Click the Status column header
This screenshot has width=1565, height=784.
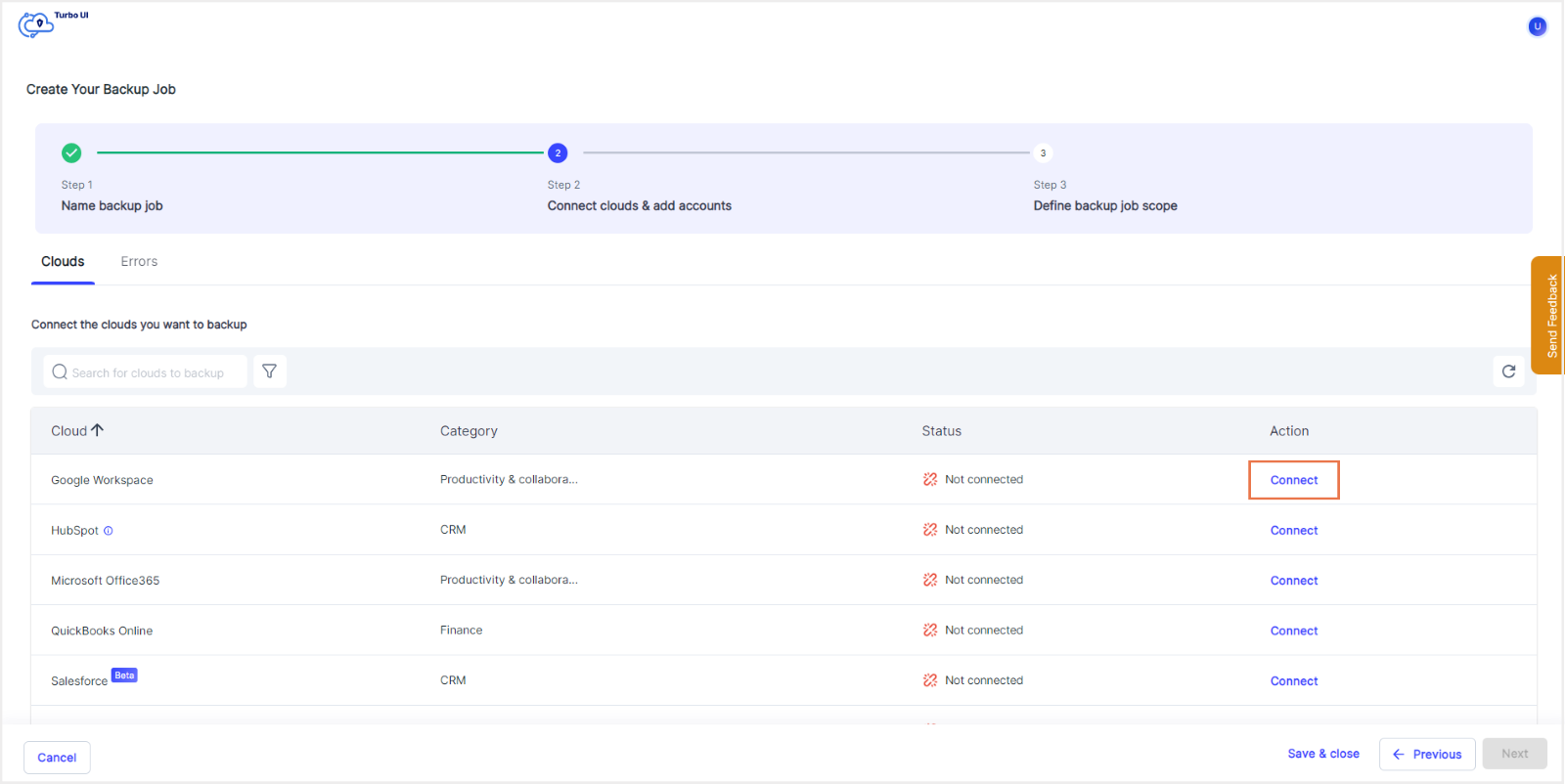coord(941,431)
